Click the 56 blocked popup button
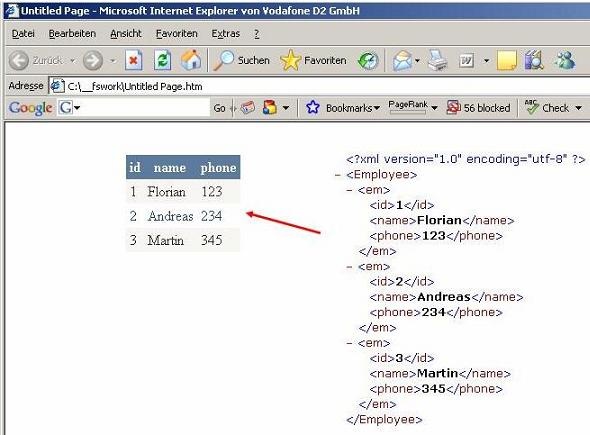The image size is (590, 435). click(x=478, y=108)
